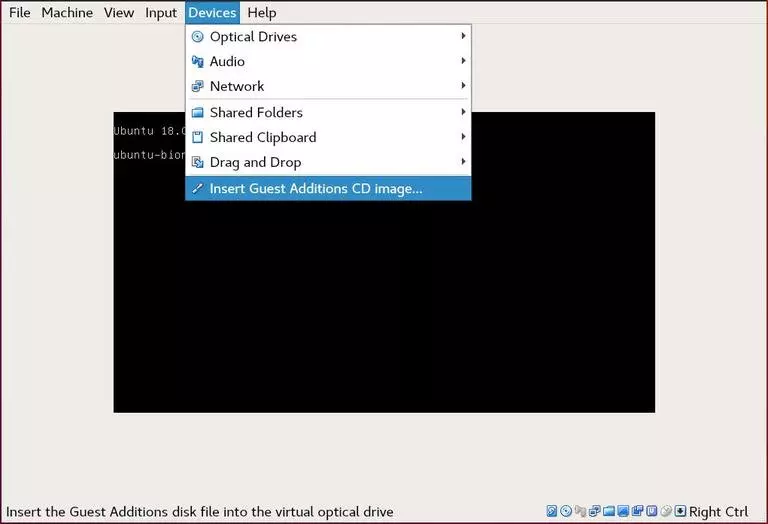Expand the Optical Drives submenu arrow
The image size is (768, 524).
[x=463, y=36]
